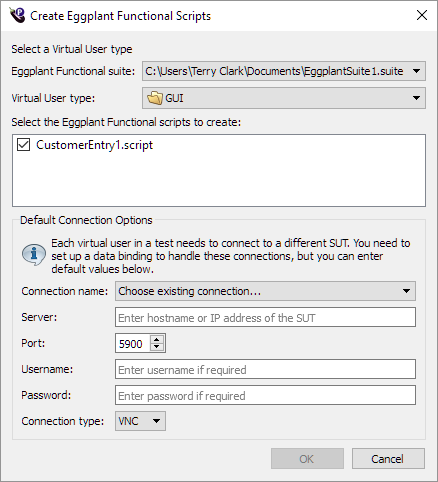Expand the Virtual User type dropdown
The image size is (438, 482).
(284, 98)
